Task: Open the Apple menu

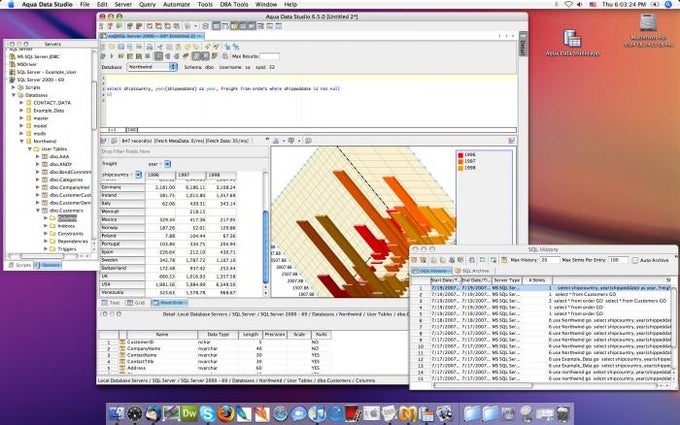Action: 11,4
